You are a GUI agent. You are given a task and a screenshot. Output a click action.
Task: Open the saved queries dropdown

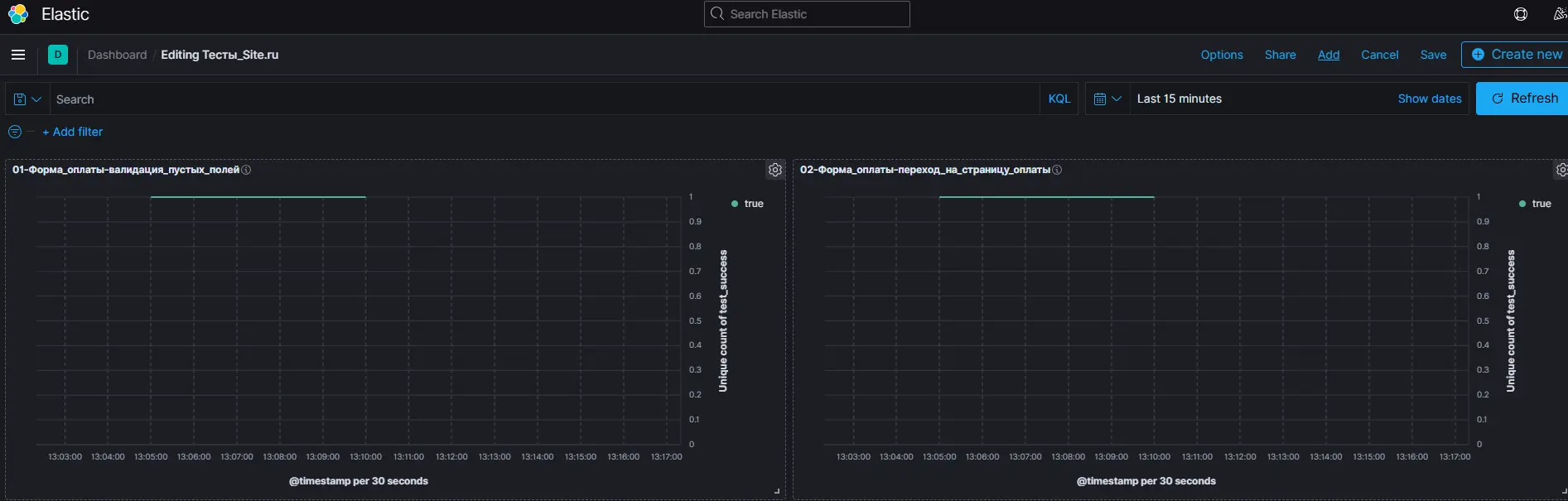coord(27,99)
